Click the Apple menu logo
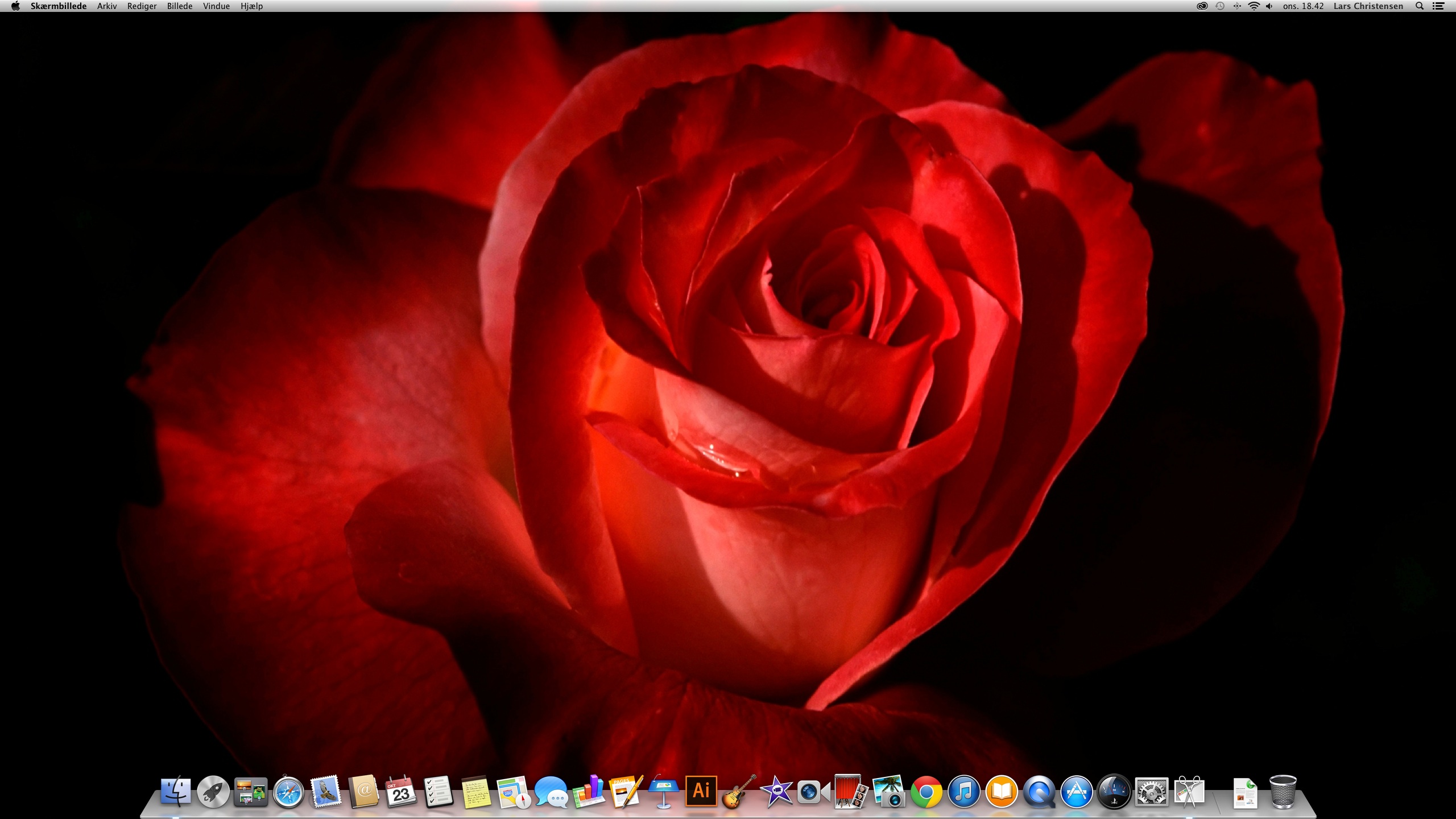 tap(15, 6)
